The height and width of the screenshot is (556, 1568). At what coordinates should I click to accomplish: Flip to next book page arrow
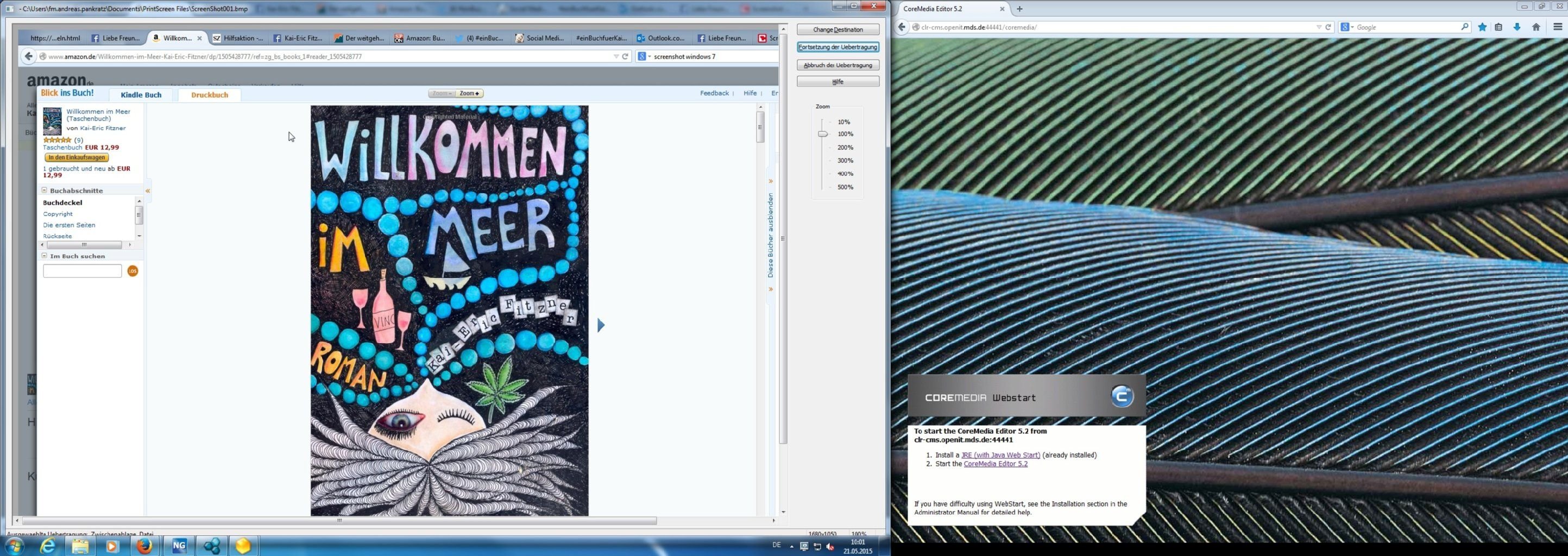point(601,325)
